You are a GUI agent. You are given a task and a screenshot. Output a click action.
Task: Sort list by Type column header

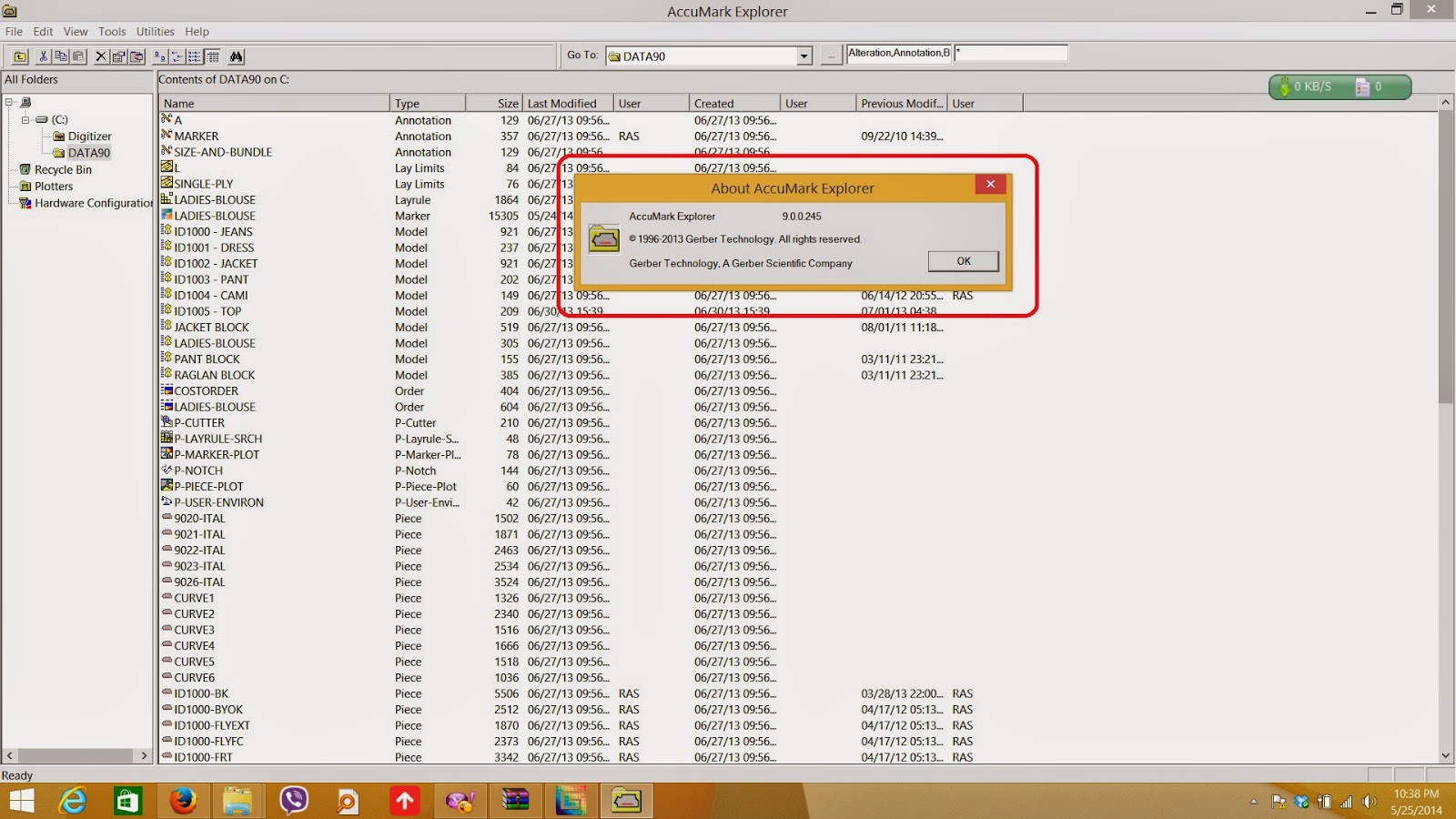428,103
